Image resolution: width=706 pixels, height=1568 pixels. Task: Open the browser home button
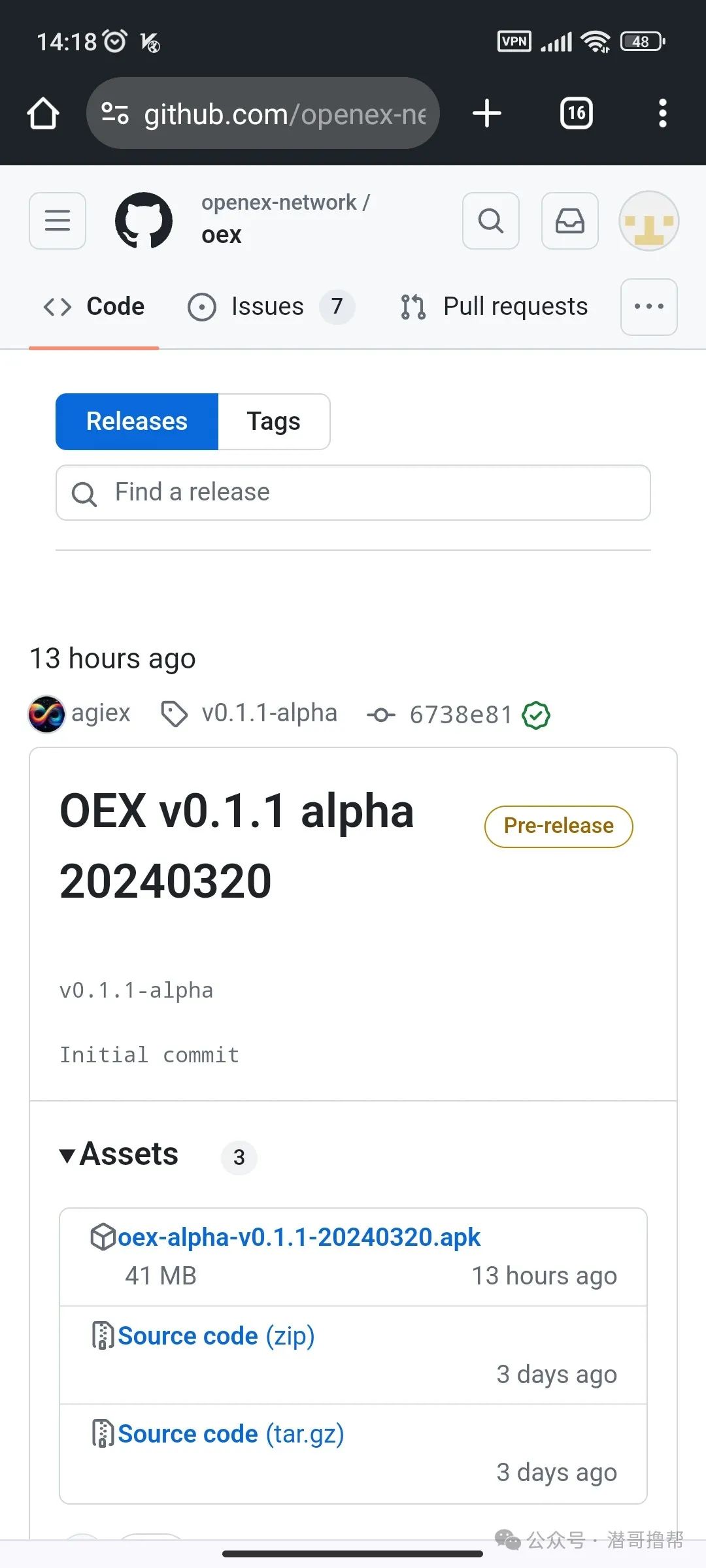[x=43, y=113]
